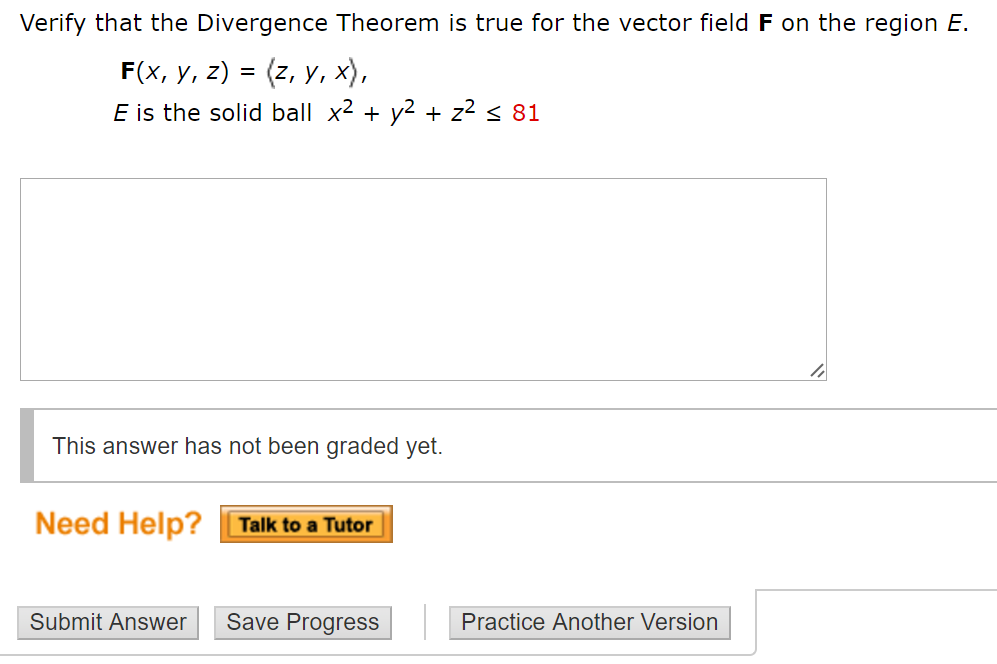
Task: Click the orange Talk to a Tutor icon button
Action: (x=306, y=523)
